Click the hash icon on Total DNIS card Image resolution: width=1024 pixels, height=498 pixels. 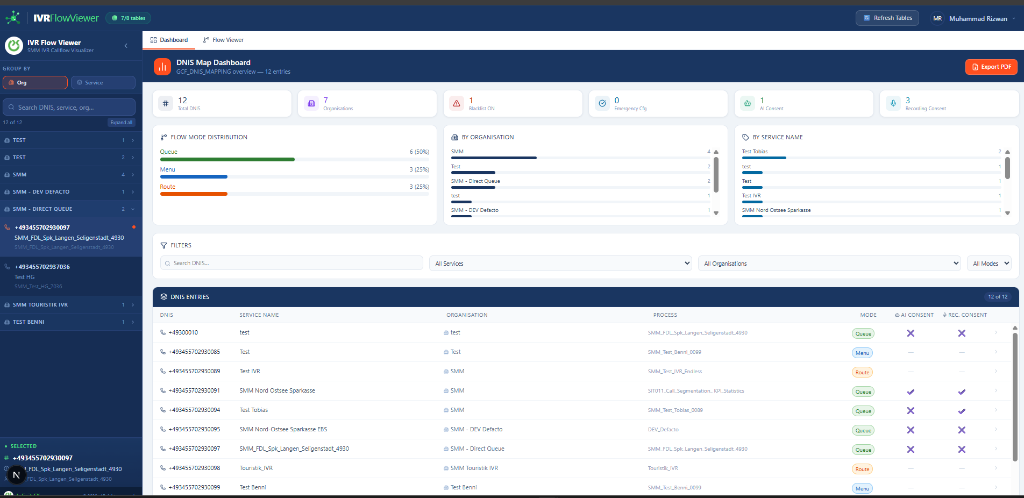point(167,103)
